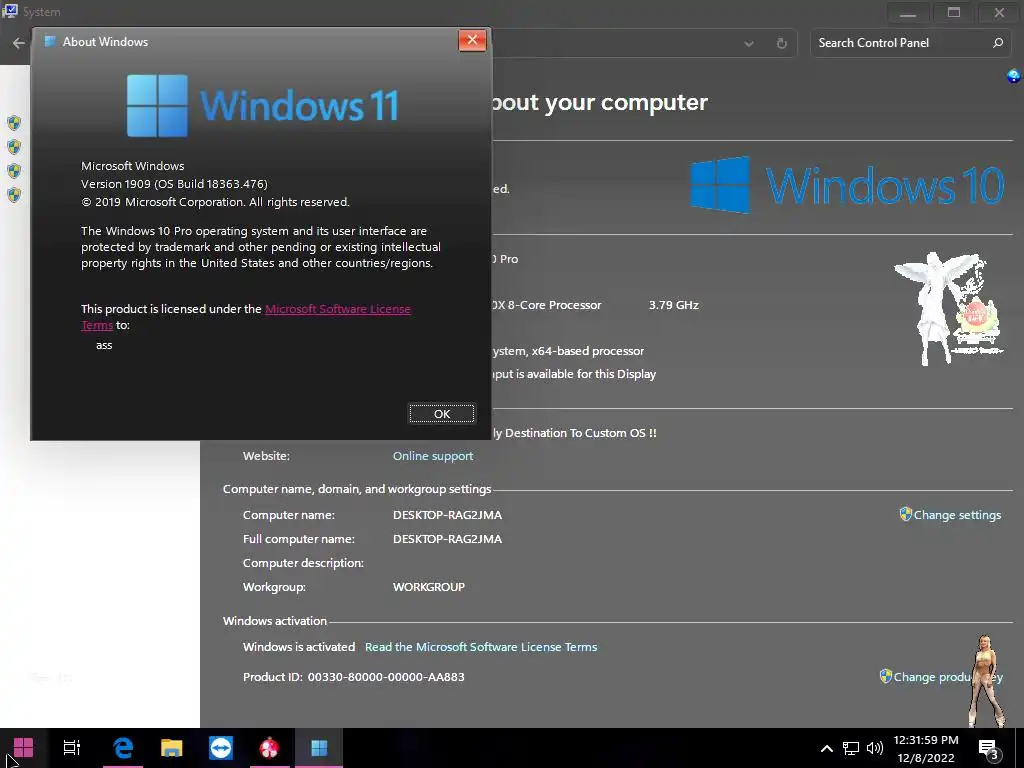The width and height of the screenshot is (1024, 768).
Task: Click the System window title icon
Action: 10,11
